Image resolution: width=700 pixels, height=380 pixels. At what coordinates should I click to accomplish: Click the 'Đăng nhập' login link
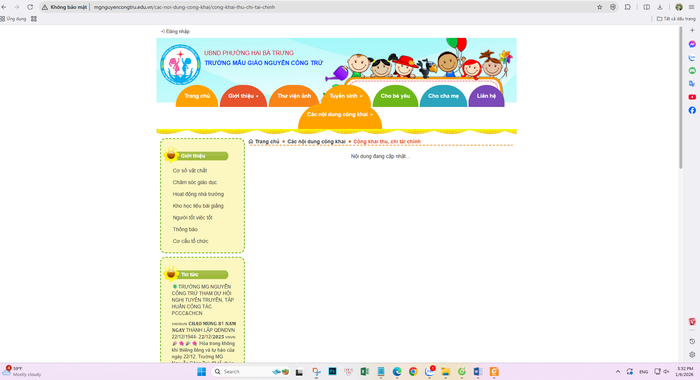(x=175, y=31)
